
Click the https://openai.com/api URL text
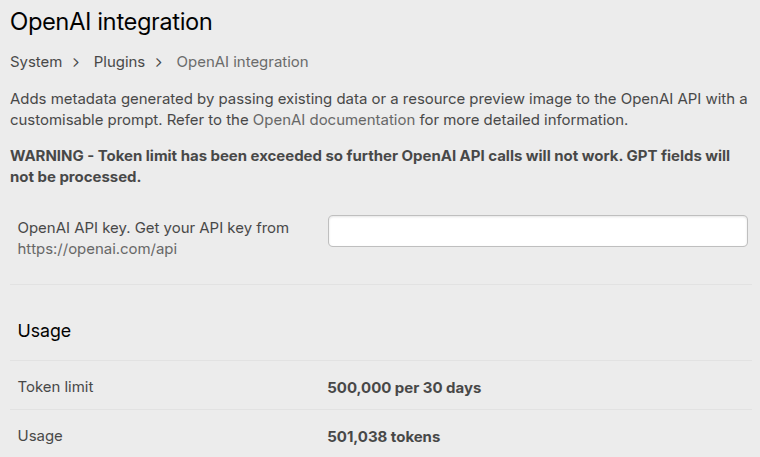pyautogui.click(x=97, y=249)
